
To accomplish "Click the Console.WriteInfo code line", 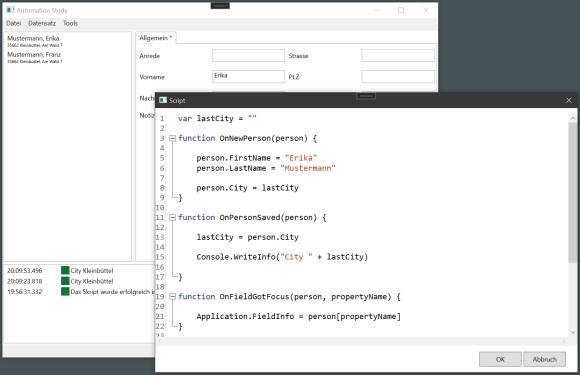I will tap(282, 257).
